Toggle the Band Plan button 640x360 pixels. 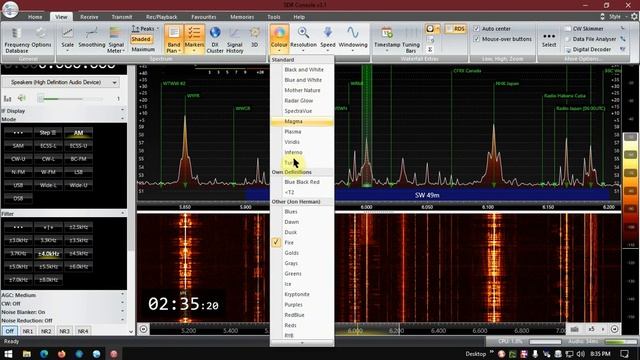click(174, 40)
